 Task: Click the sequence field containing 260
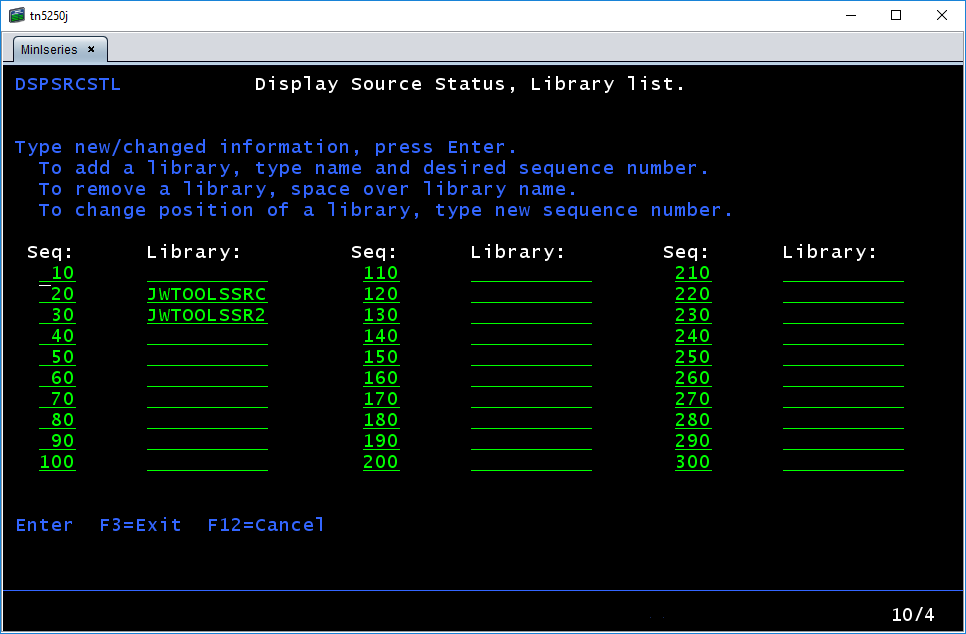693,378
